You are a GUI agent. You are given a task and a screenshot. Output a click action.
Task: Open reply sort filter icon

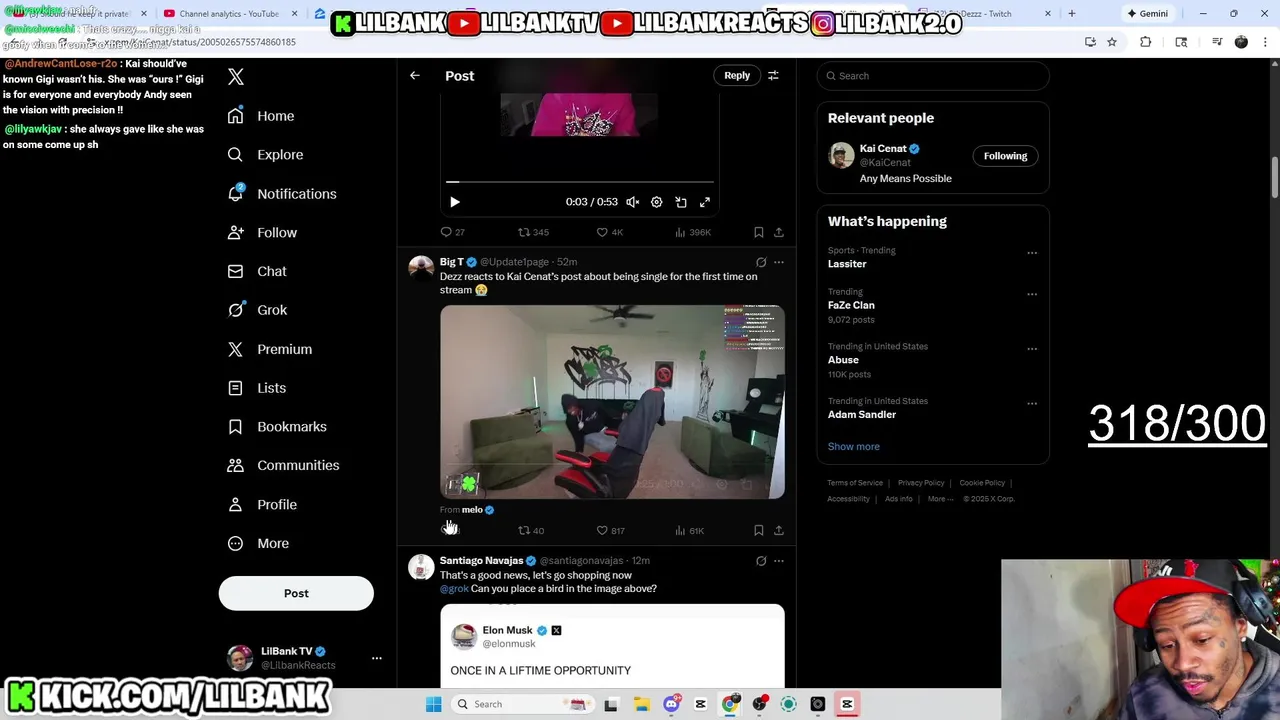[773, 76]
